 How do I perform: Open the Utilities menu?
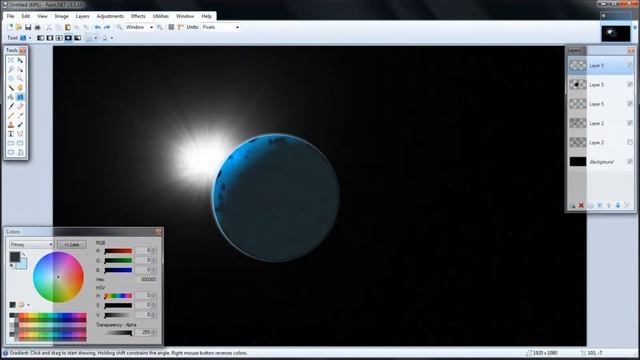(x=161, y=16)
